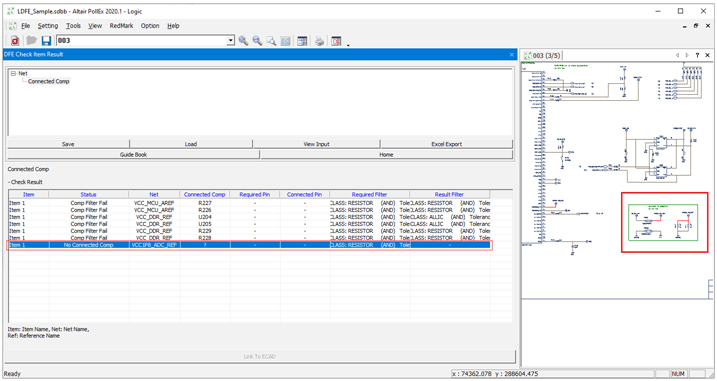
Task: Go to previous tab using left arrow
Action: pyautogui.click(x=677, y=55)
